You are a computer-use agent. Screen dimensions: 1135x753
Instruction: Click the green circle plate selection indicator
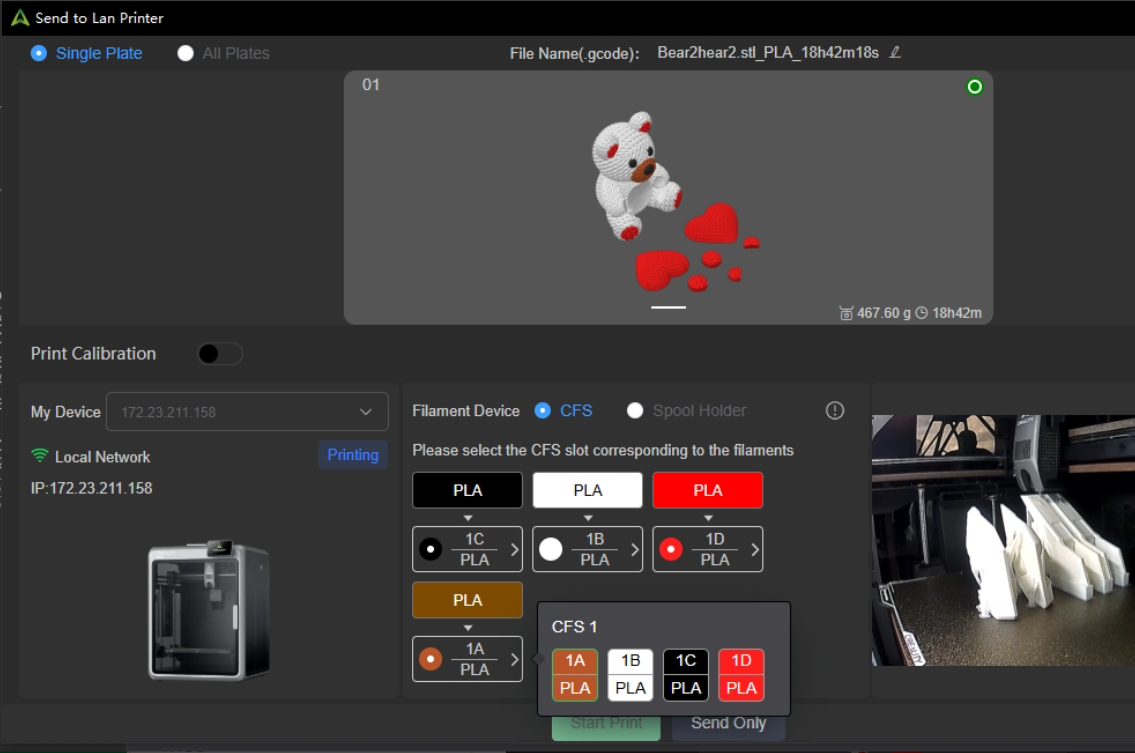[974, 87]
